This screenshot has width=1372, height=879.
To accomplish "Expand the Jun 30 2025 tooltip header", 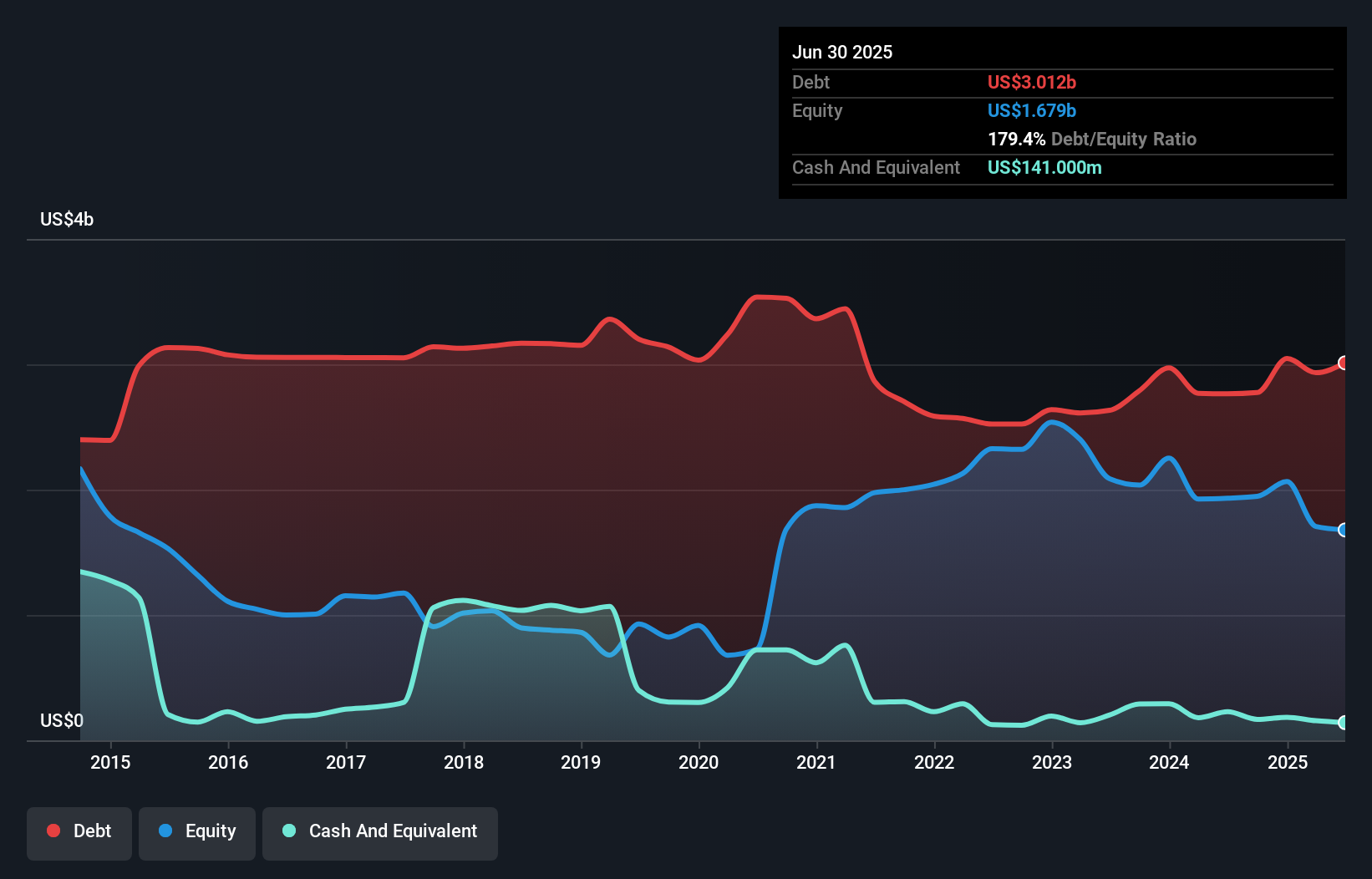I will tap(842, 52).
